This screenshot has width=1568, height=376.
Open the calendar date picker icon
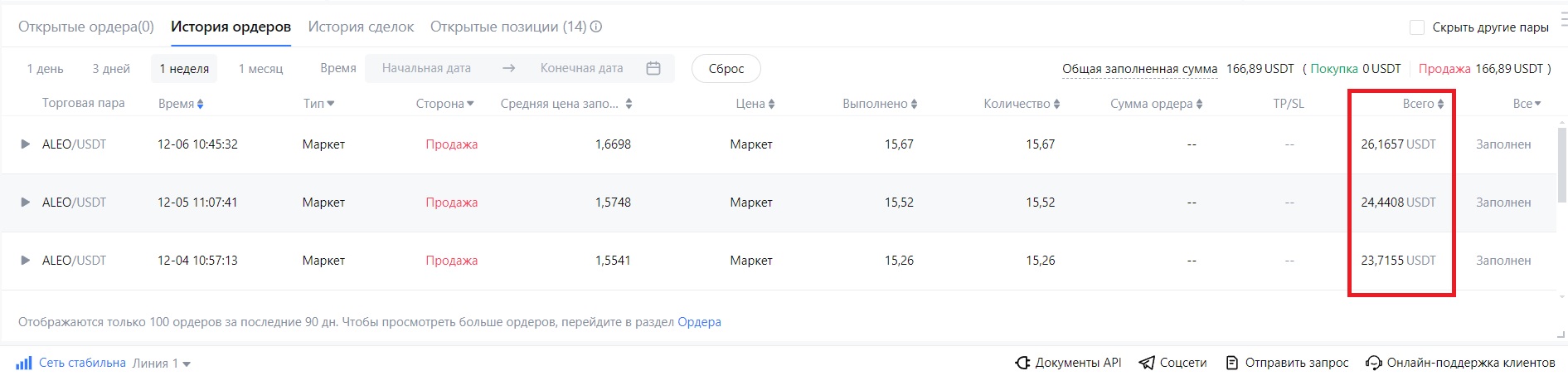click(653, 68)
